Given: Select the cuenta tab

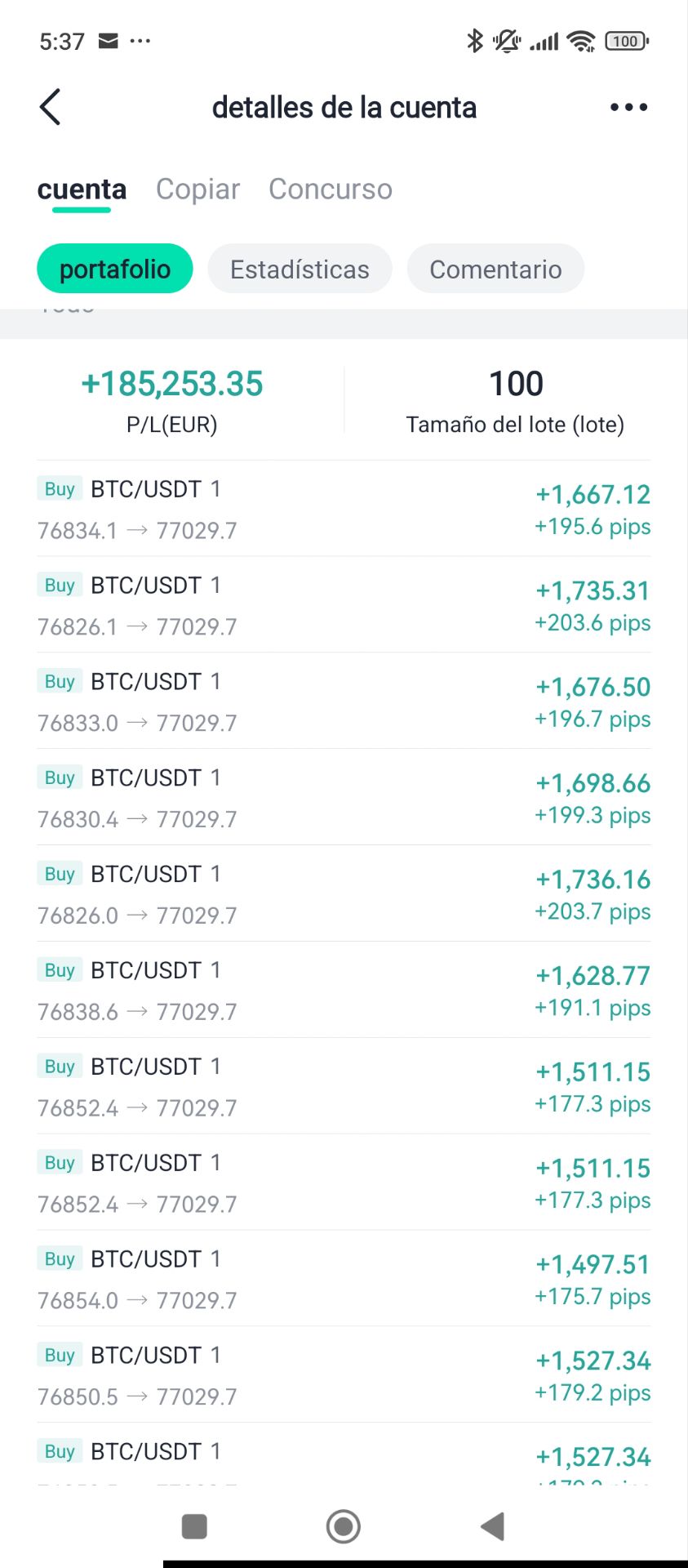Looking at the screenshot, I should click(82, 189).
